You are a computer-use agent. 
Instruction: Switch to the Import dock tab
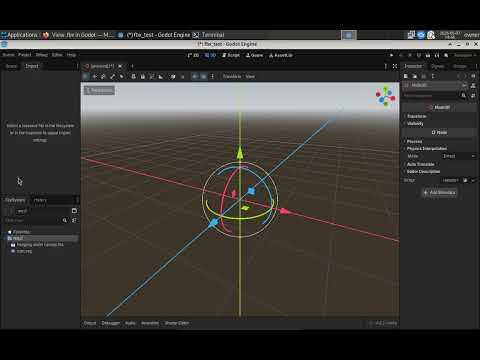coord(32,66)
